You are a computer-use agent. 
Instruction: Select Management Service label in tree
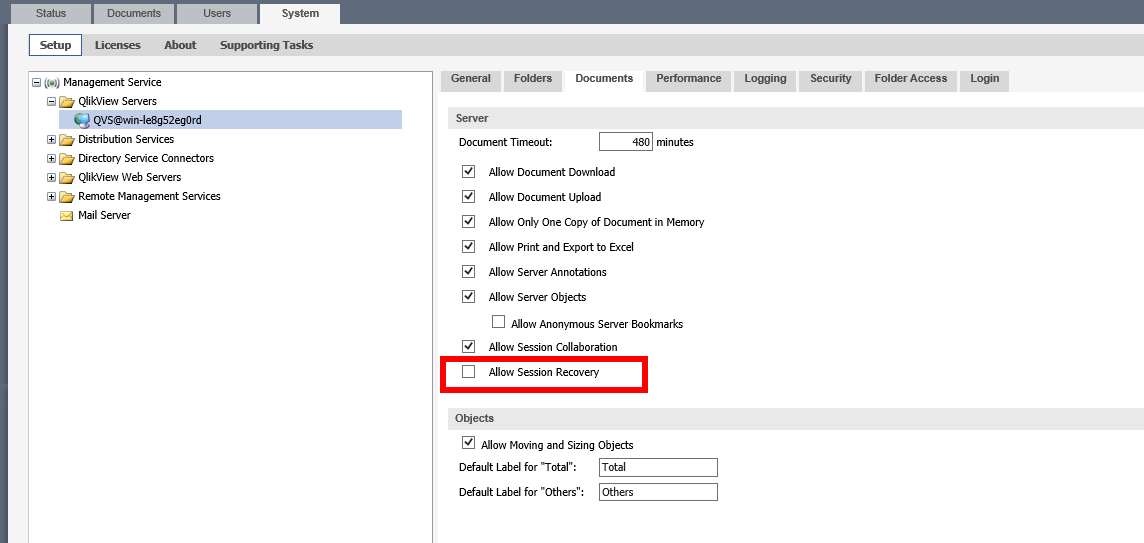coord(112,82)
